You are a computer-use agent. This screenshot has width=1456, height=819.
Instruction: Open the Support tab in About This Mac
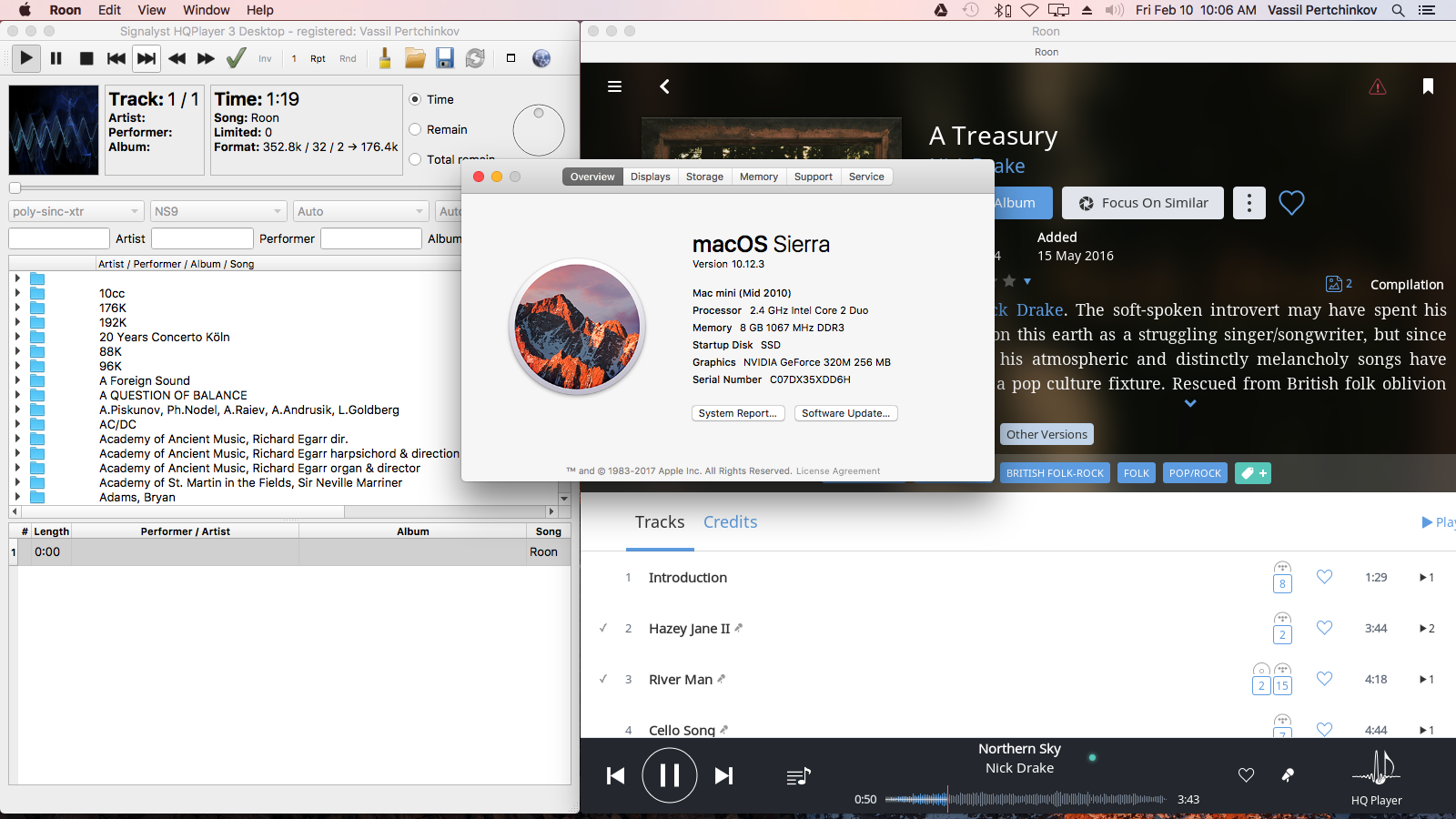click(814, 177)
